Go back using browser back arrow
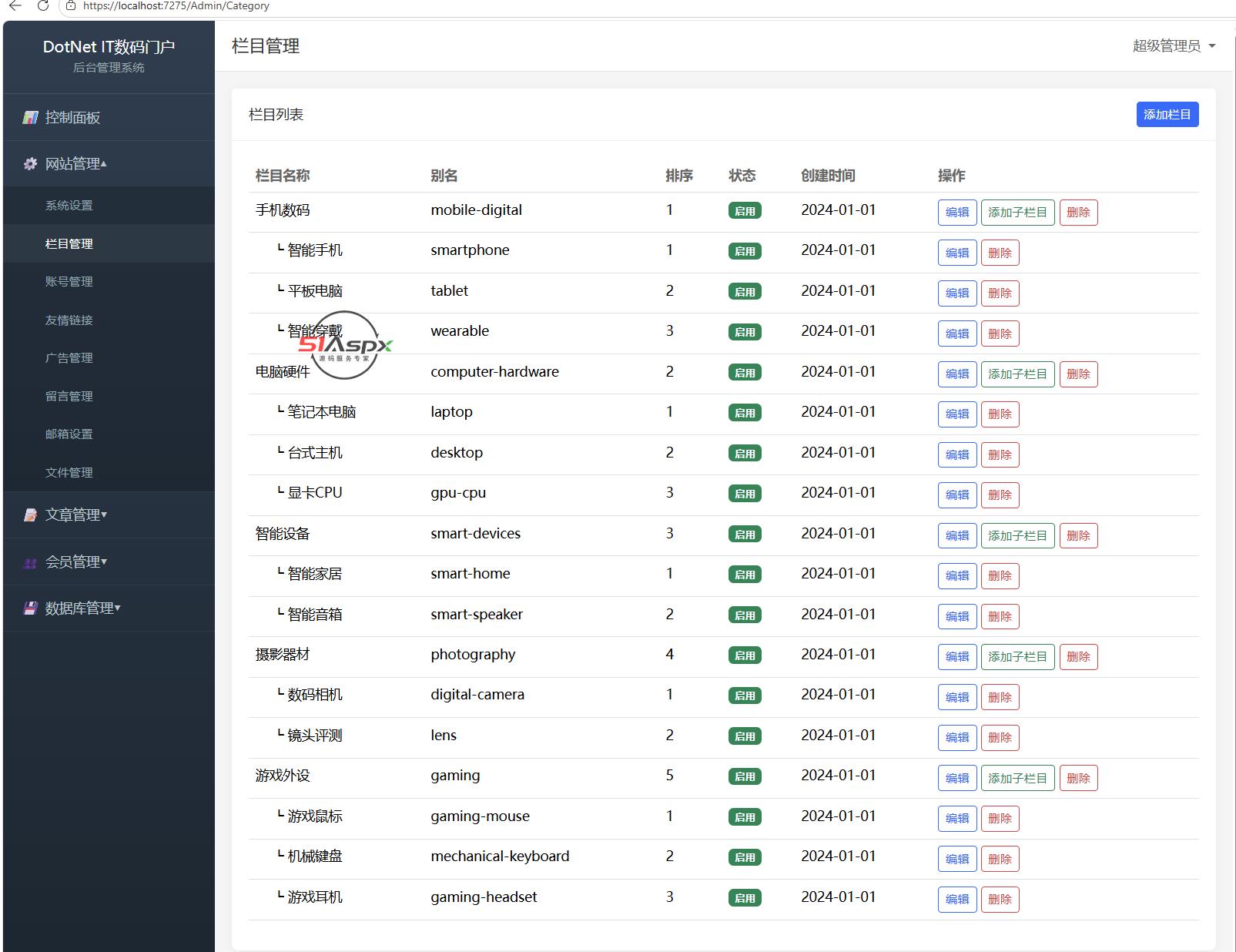Screen dimensions: 1236x952 point(15,6)
